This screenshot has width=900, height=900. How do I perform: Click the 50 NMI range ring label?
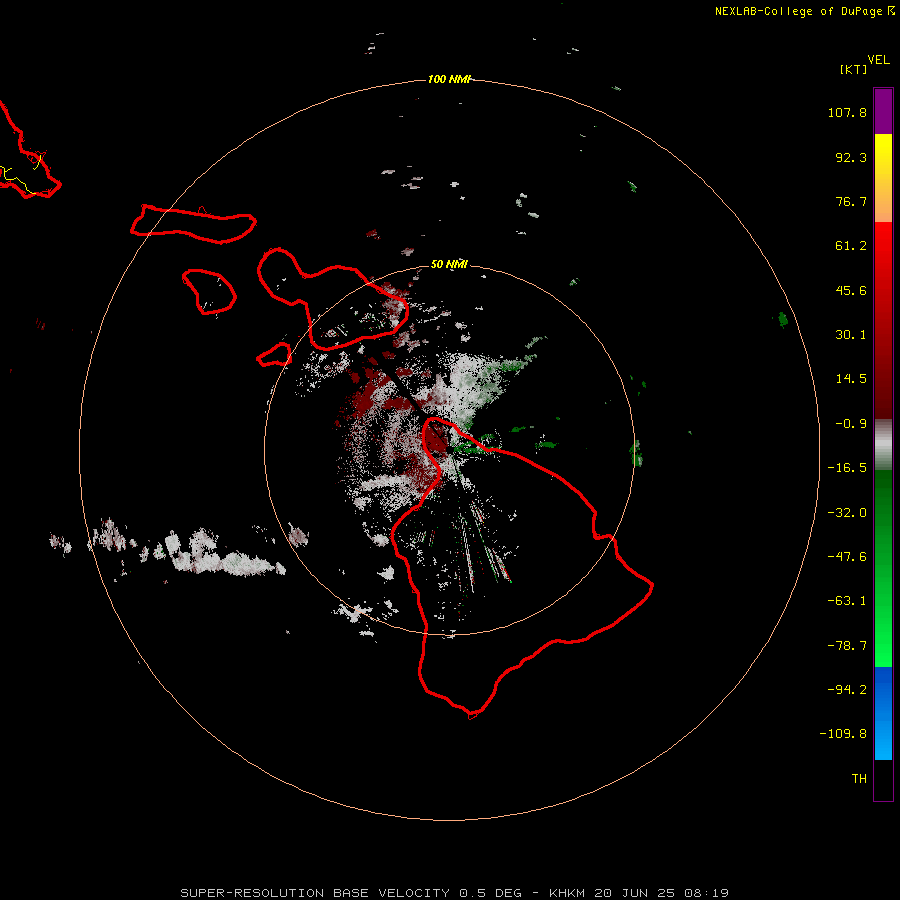point(449,265)
